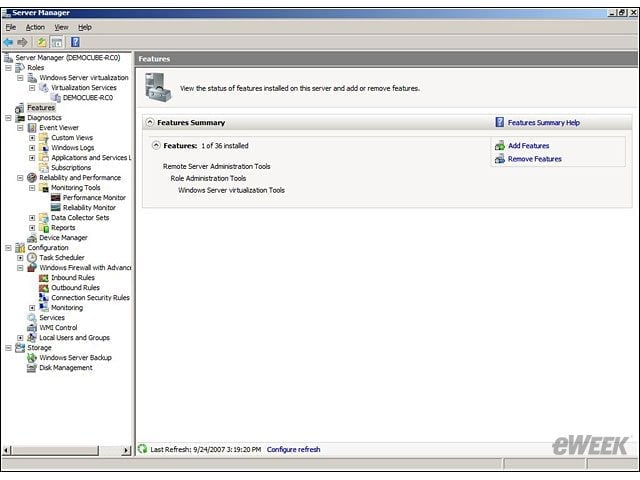Collapse the Diagnostics tree node
This screenshot has width=640, height=480.
[8, 118]
